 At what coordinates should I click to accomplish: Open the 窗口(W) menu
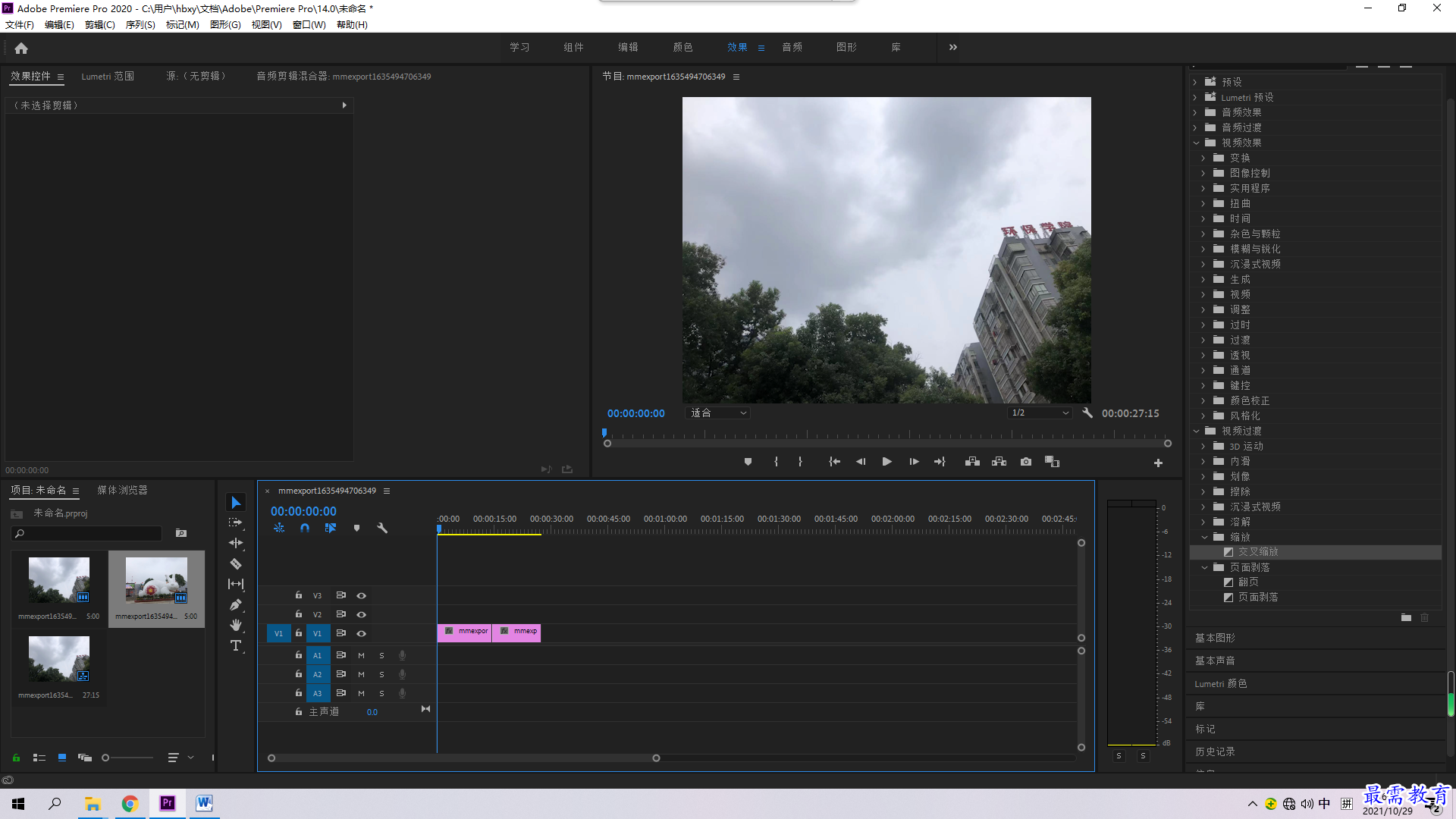309,25
